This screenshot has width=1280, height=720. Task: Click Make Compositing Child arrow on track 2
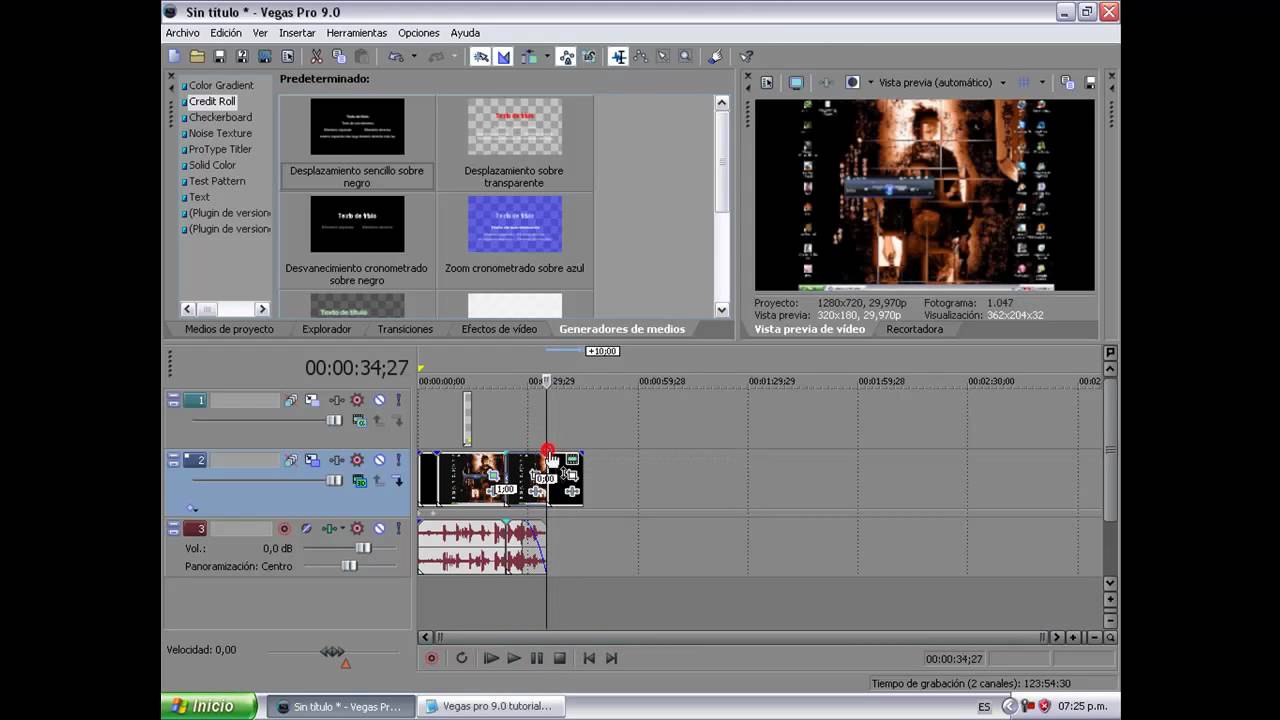coord(399,481)
